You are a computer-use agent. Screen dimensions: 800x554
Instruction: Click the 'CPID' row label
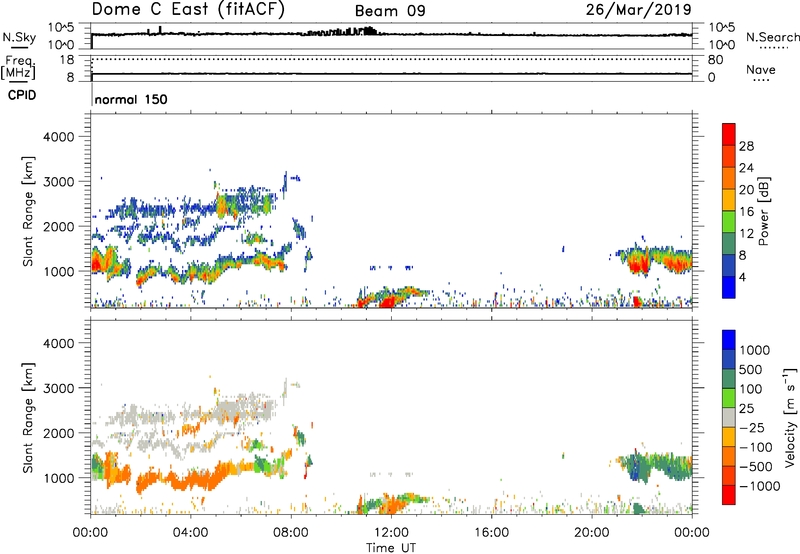[x=22, y=95]
